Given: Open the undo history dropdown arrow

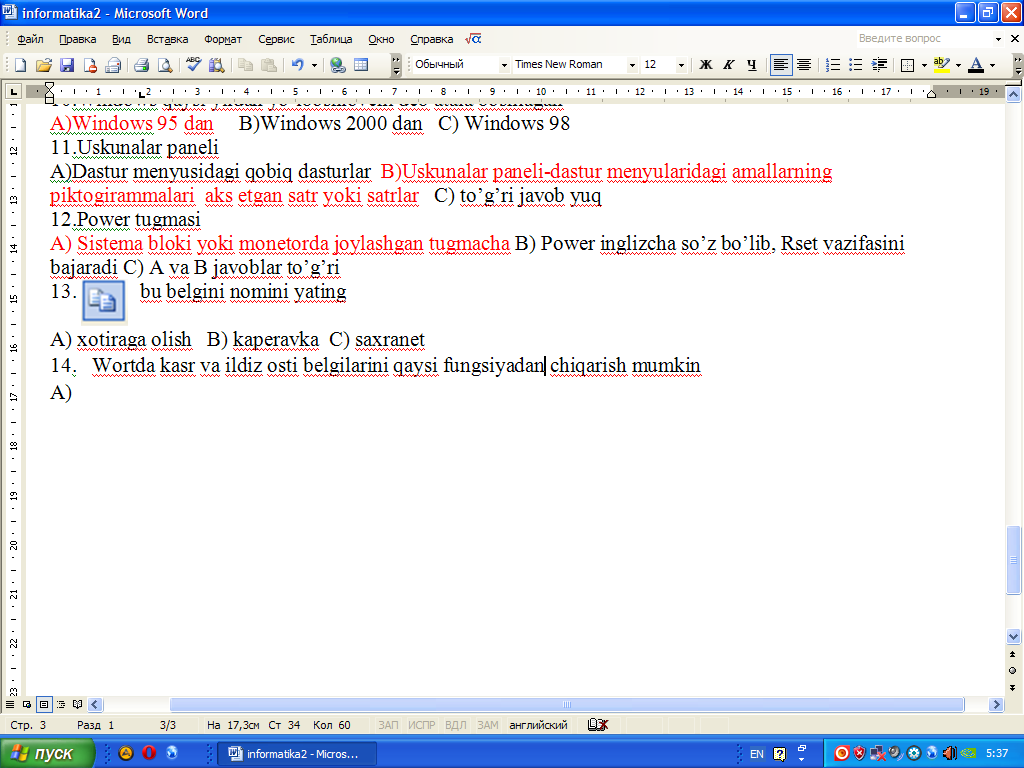Looking at the screenshot, I should click(314, 65).
